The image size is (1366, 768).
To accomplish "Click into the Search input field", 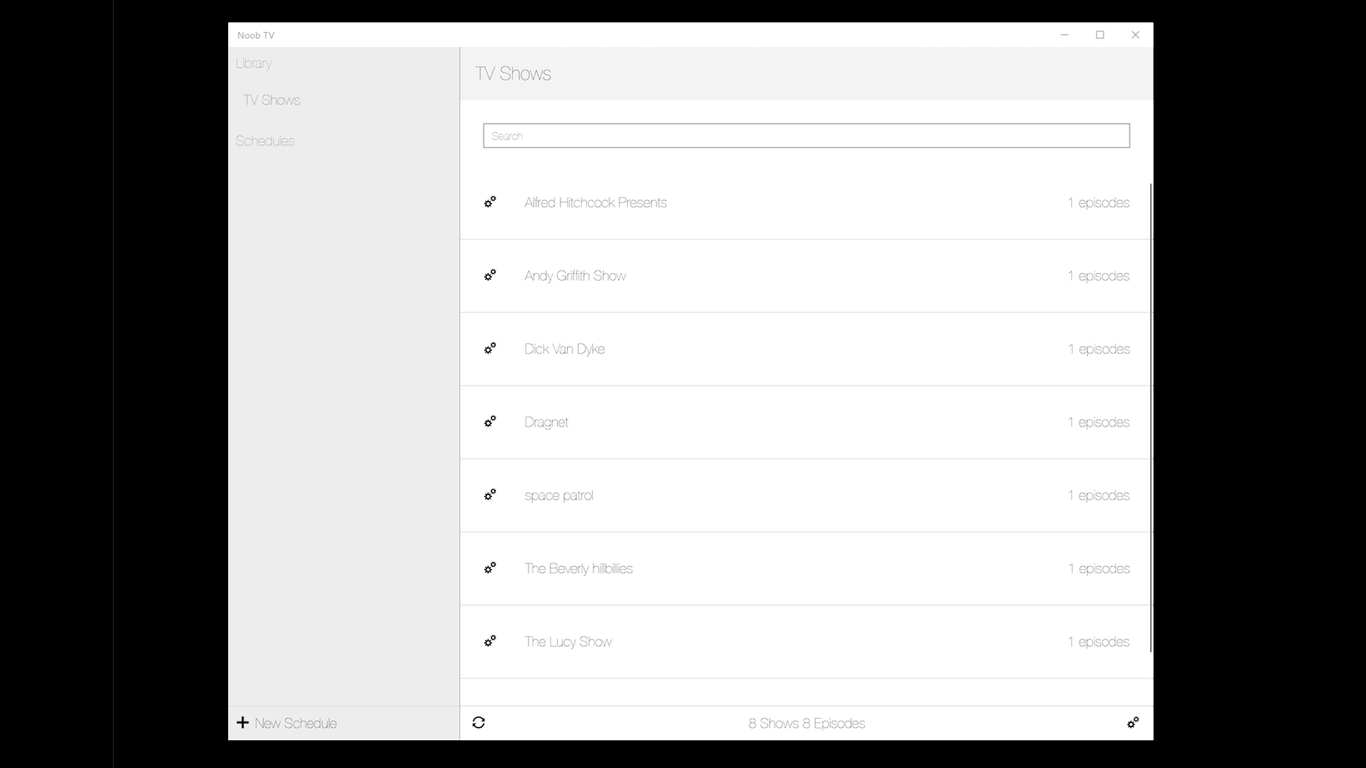I will (x=806, y=136).
